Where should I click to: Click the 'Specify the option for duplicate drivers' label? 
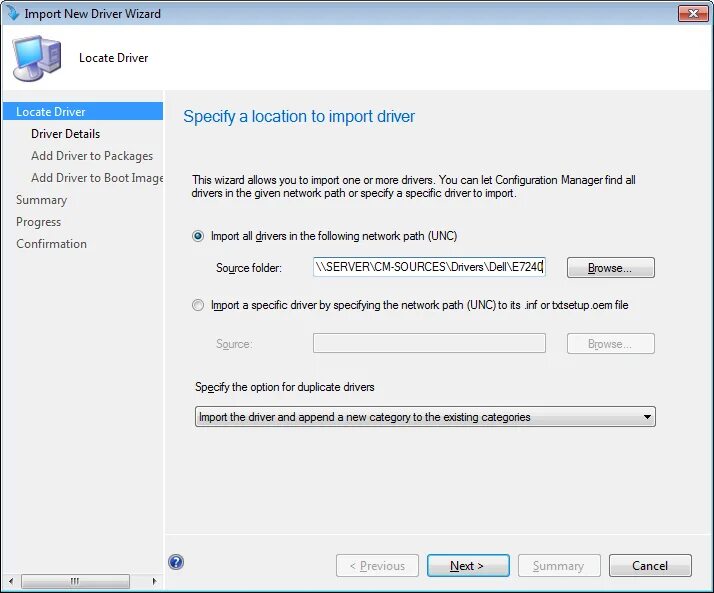click(285, 387)
